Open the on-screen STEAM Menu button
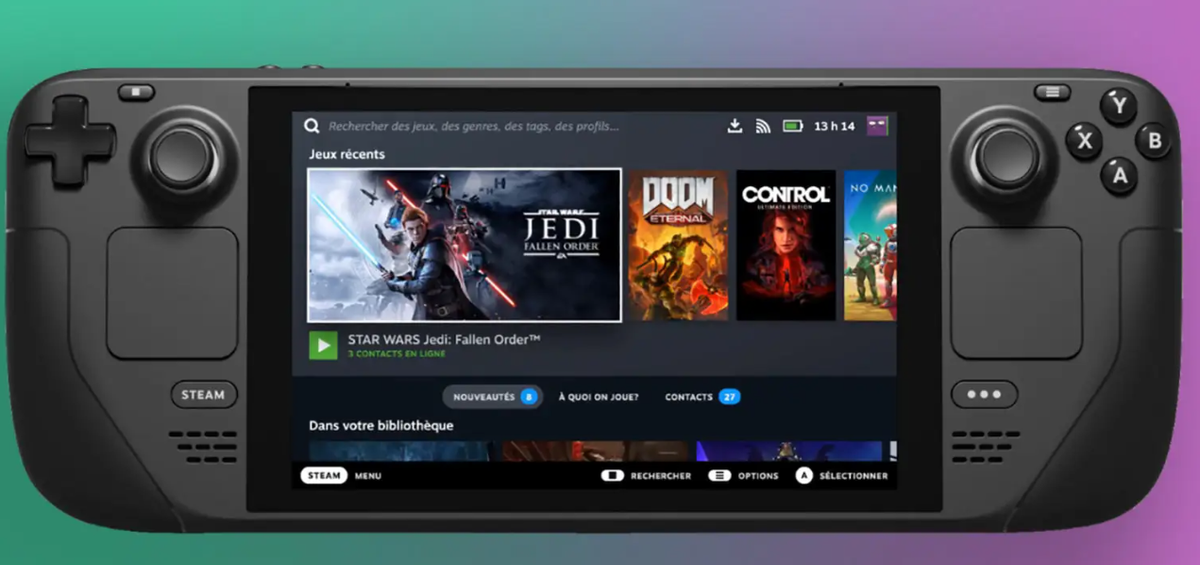Screen dimensions: 1200x565 click(x=324, y=476)
